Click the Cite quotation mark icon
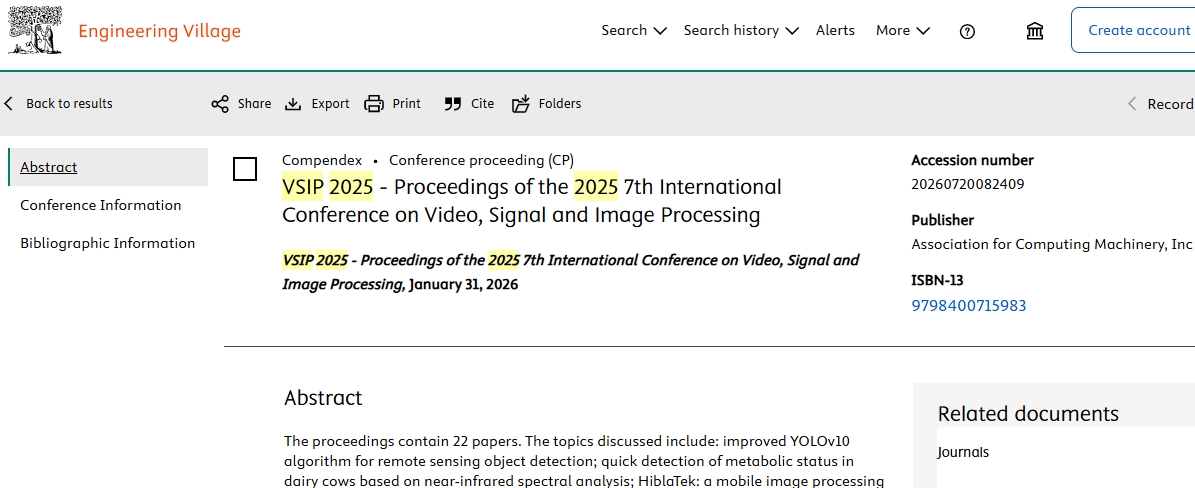This screenshot has height=488, width=1195. point(453,104)
